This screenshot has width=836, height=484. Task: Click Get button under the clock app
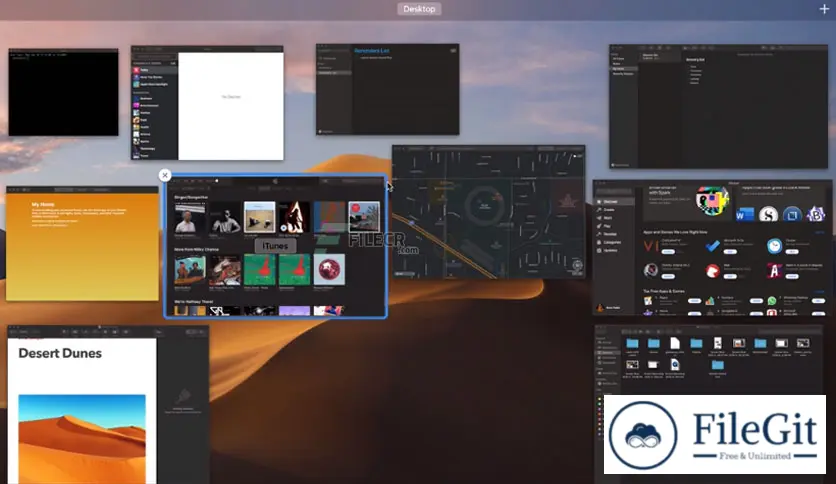click(x=792, y=252)
